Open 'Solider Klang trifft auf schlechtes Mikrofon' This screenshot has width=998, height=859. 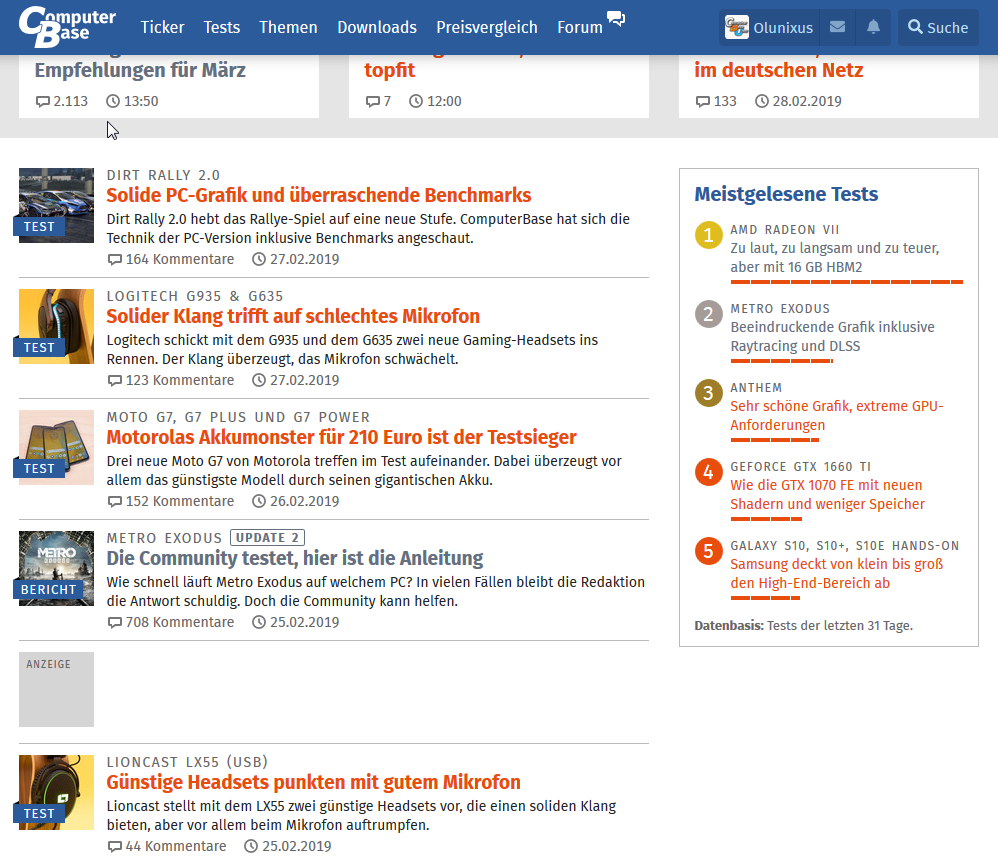pos(293,316)
